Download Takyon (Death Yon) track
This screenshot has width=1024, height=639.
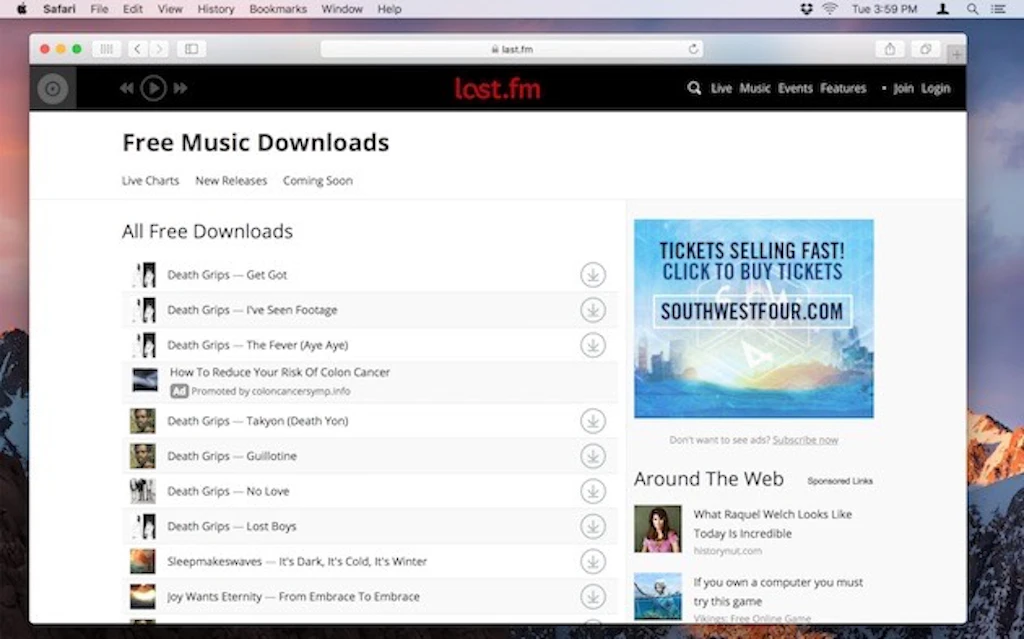point(593,421)
